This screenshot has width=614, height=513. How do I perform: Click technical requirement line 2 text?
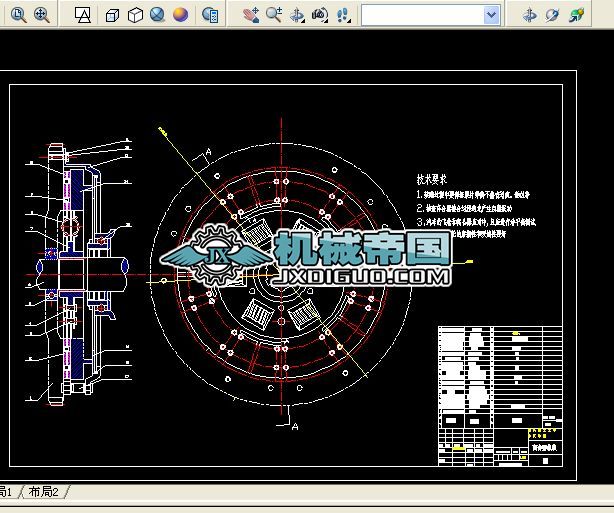464,208
